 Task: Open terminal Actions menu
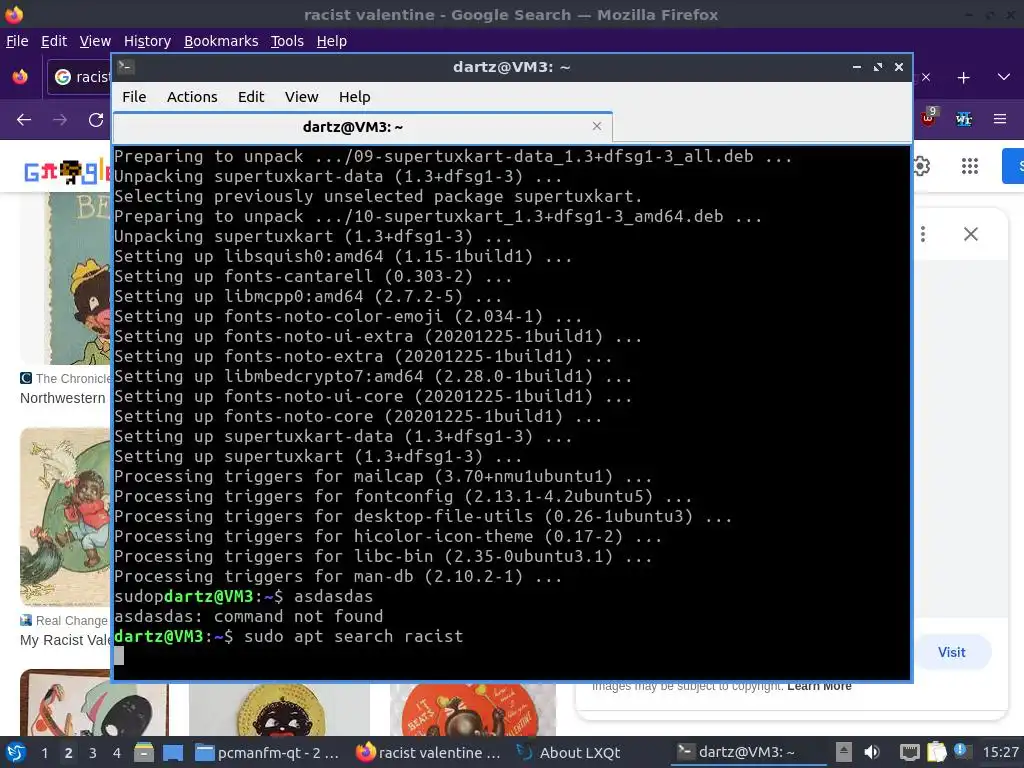pos(192,97)
